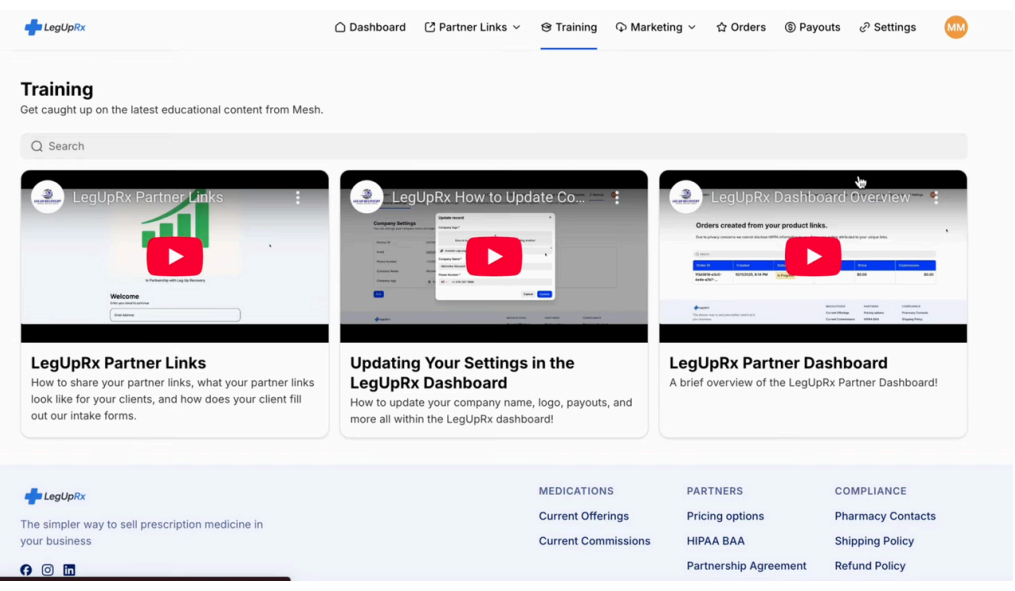Visit the Facebook page from footer
This screenshot has width=1015, height=591.
[26, 570]
